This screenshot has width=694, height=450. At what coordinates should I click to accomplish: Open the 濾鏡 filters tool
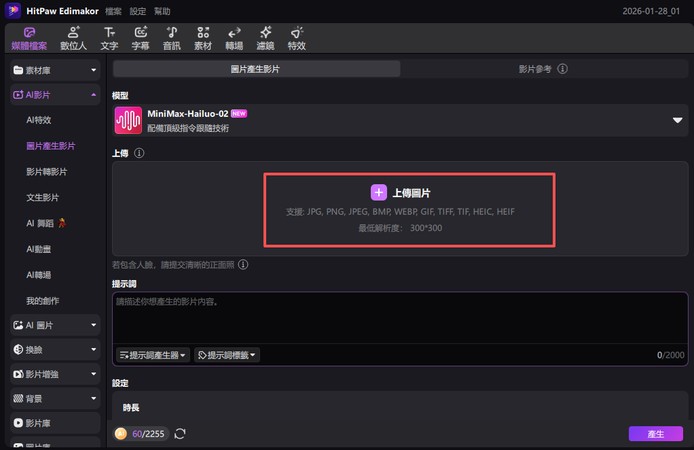(266, 38)
